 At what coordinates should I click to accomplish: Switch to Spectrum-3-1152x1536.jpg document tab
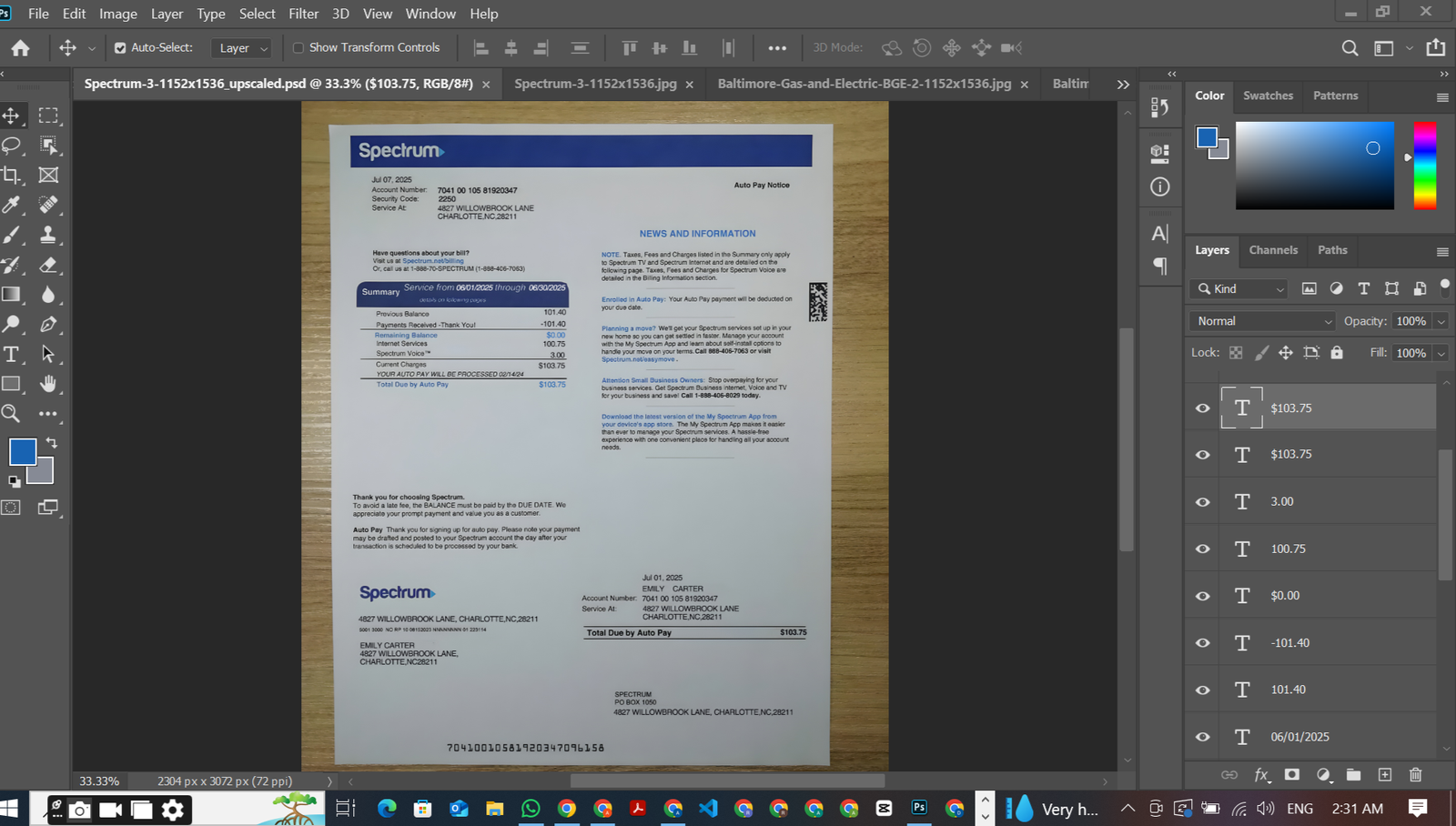tap(595, 84)
